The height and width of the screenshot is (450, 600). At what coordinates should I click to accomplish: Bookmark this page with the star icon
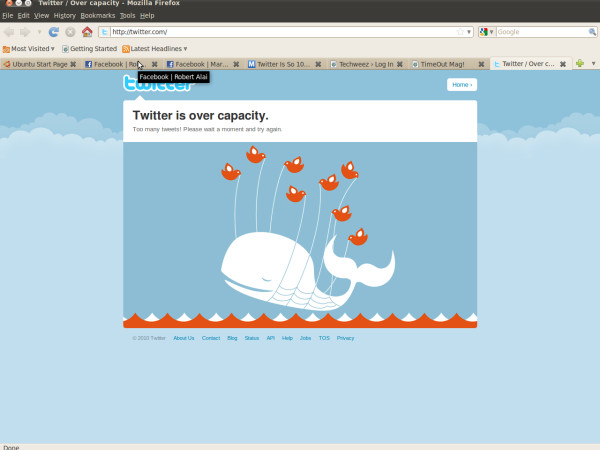click(x=460, y=32)
